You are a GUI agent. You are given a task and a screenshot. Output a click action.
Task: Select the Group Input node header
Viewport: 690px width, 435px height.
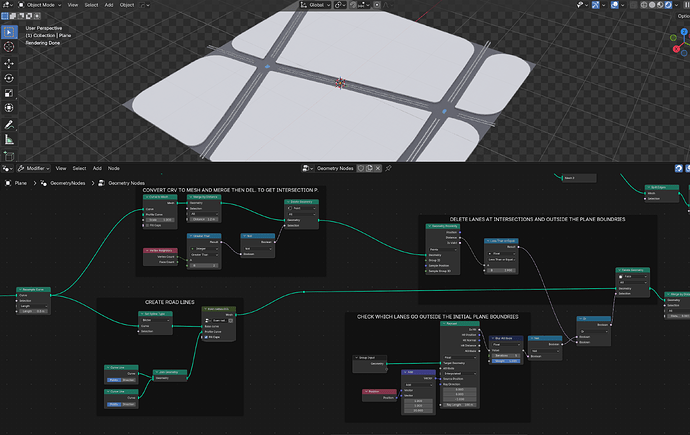coord(370,358)
